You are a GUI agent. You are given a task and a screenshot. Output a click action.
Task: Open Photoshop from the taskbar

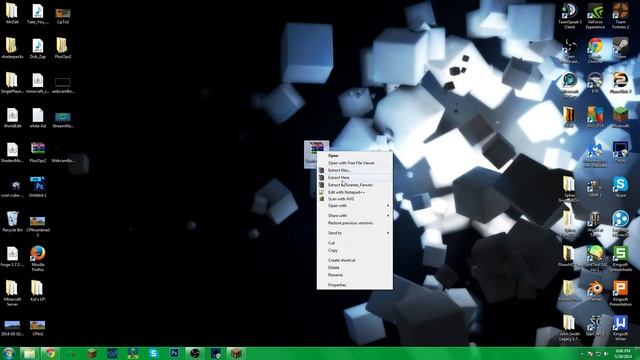174,353
